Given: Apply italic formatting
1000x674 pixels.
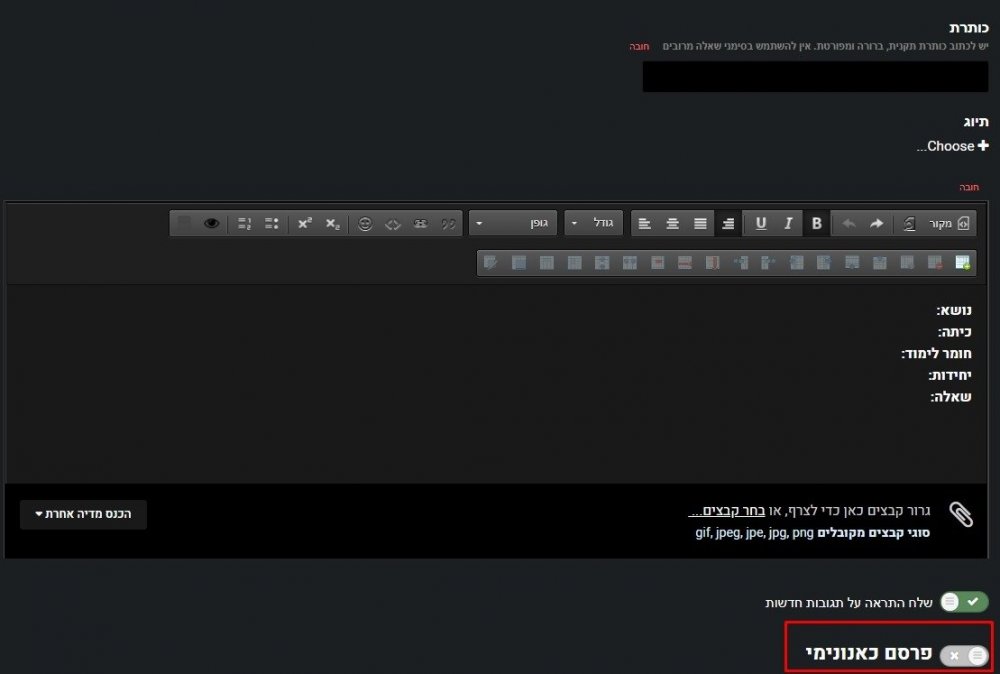Looking at the screenshot, I should [788, 223].
